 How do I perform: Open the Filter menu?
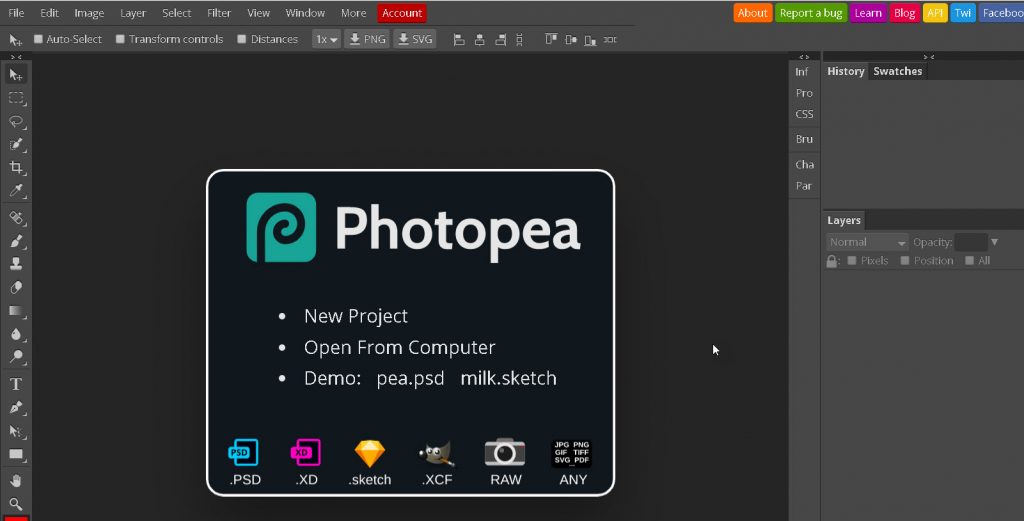click(x=219, y=13)
